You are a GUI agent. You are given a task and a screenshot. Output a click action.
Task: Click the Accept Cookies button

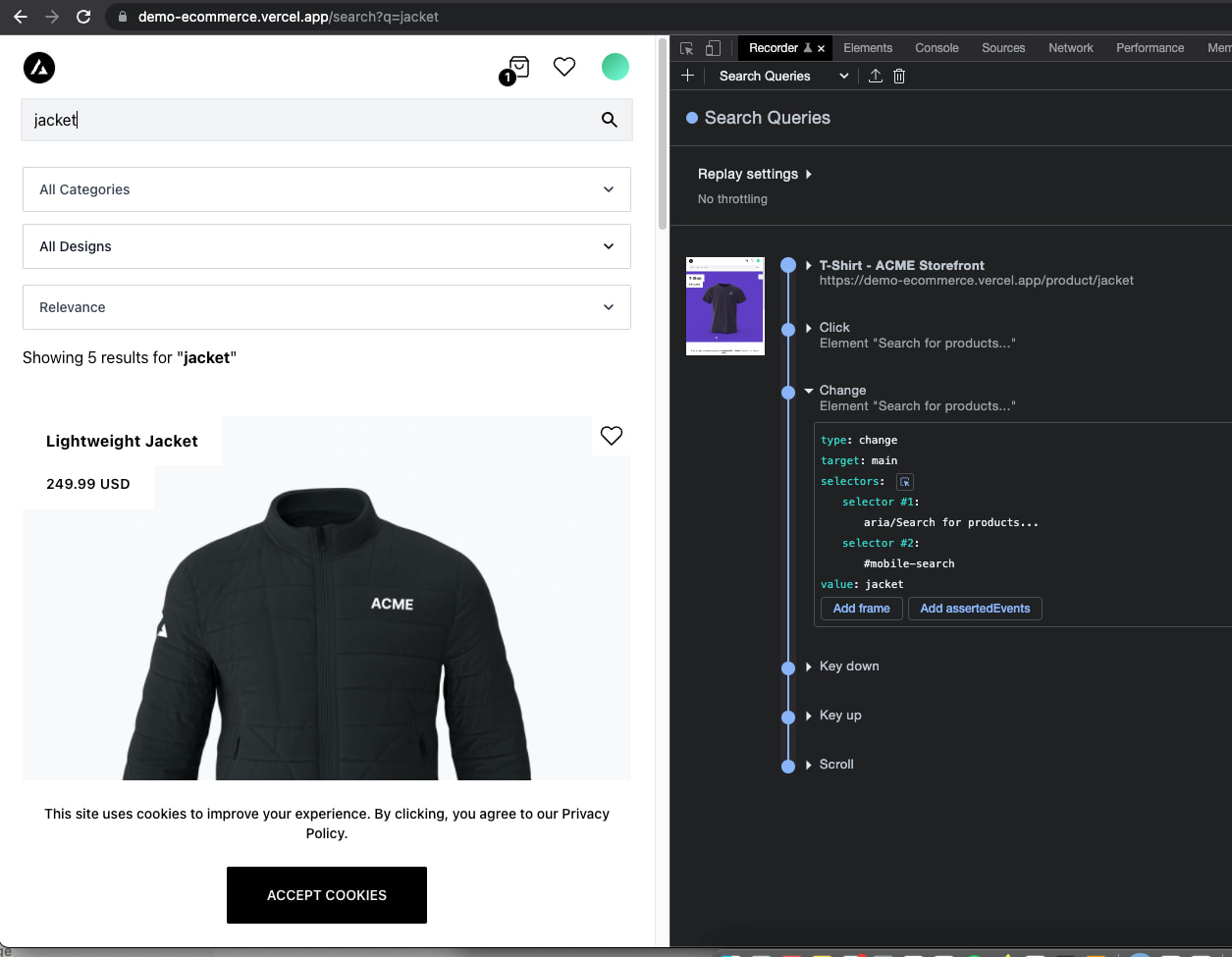point(326,894)
